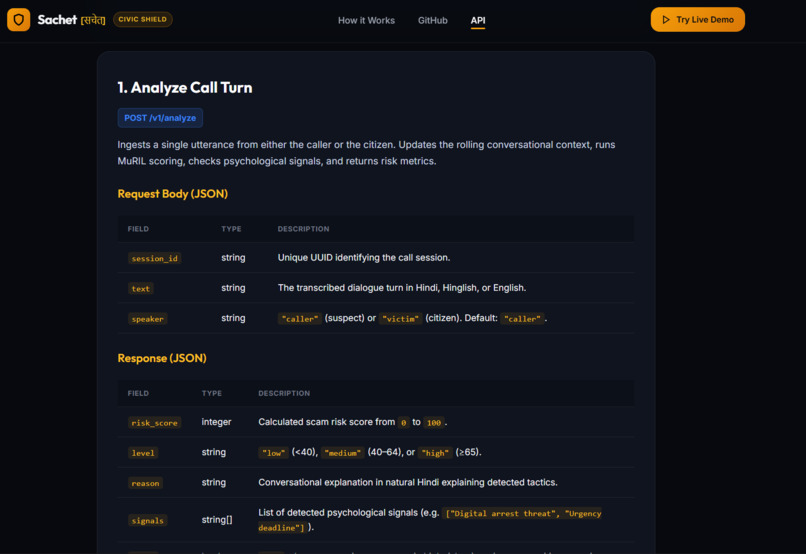Select the 'Request Body (JSON)' heading
806x554 pixels.
click(172, 194)
